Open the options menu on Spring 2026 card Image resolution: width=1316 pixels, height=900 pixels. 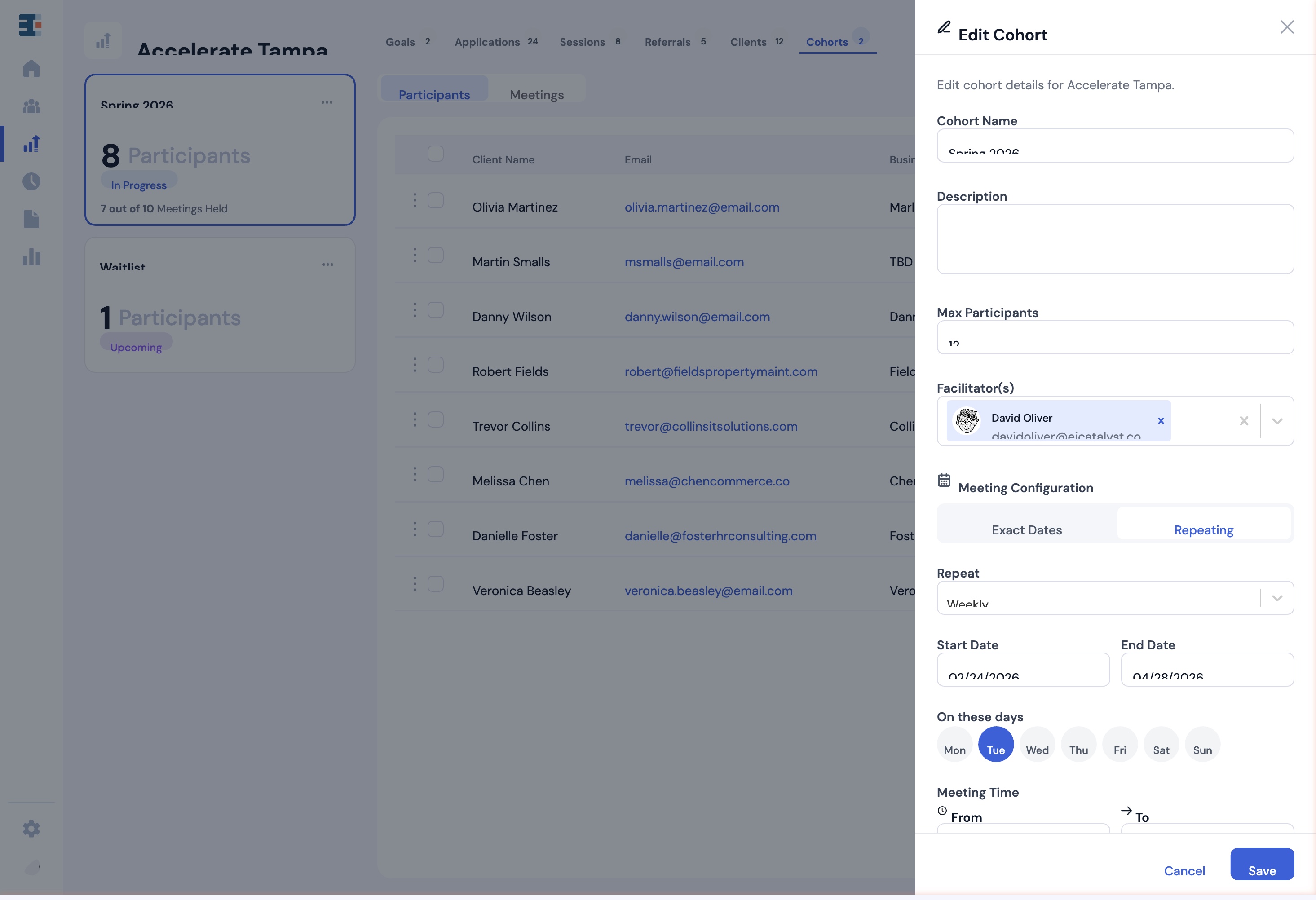[327, 102]
